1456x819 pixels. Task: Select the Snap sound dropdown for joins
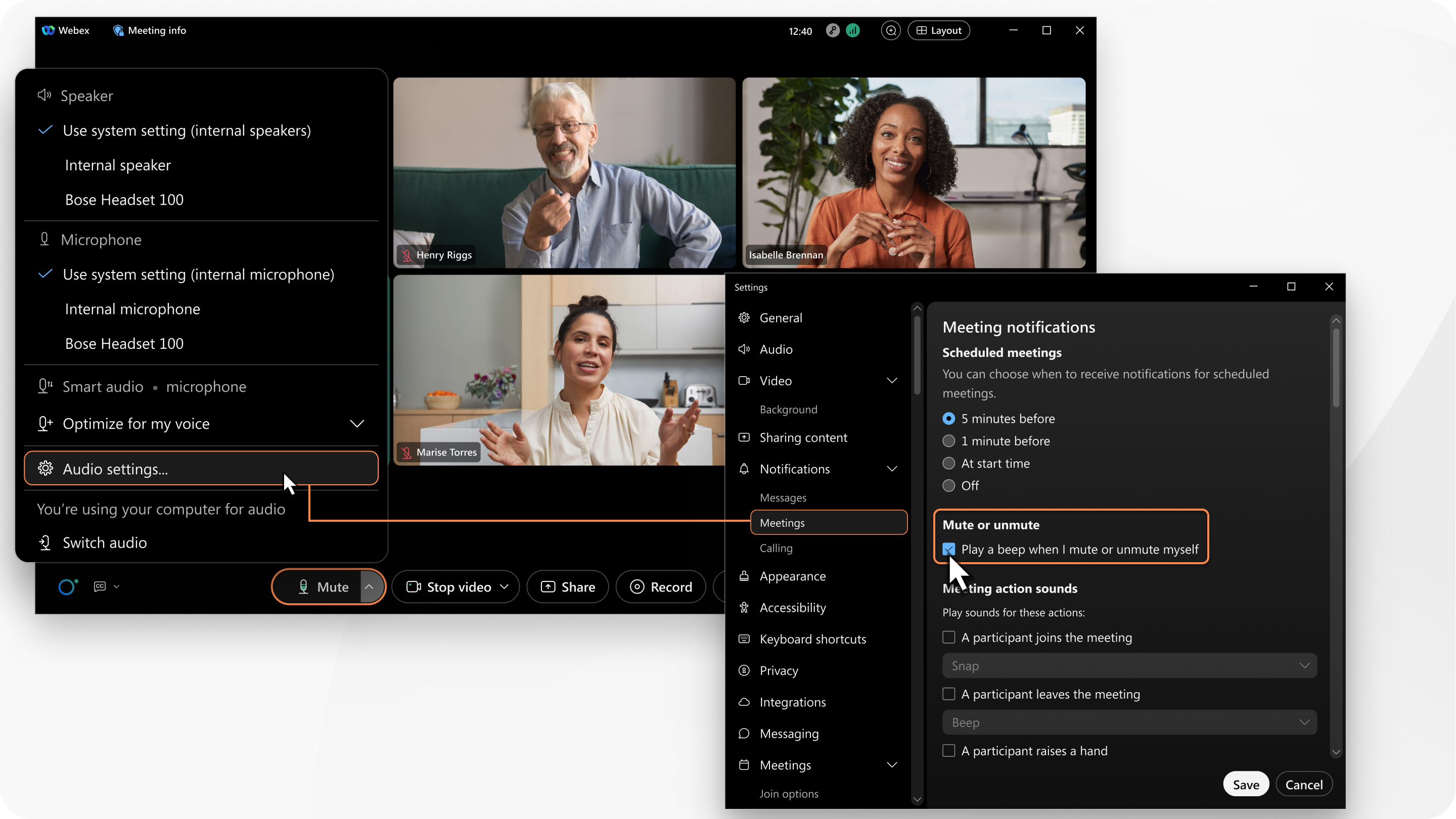pos(1130,665)
